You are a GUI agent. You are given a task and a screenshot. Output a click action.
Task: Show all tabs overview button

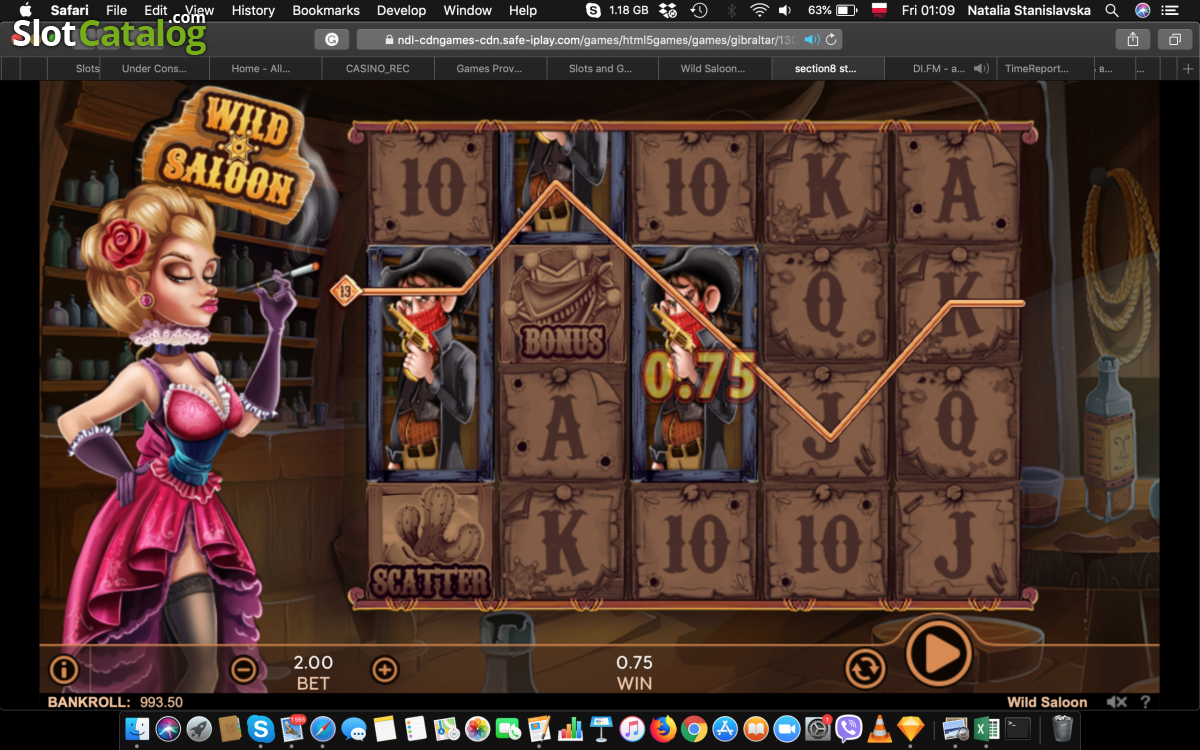1174,40
